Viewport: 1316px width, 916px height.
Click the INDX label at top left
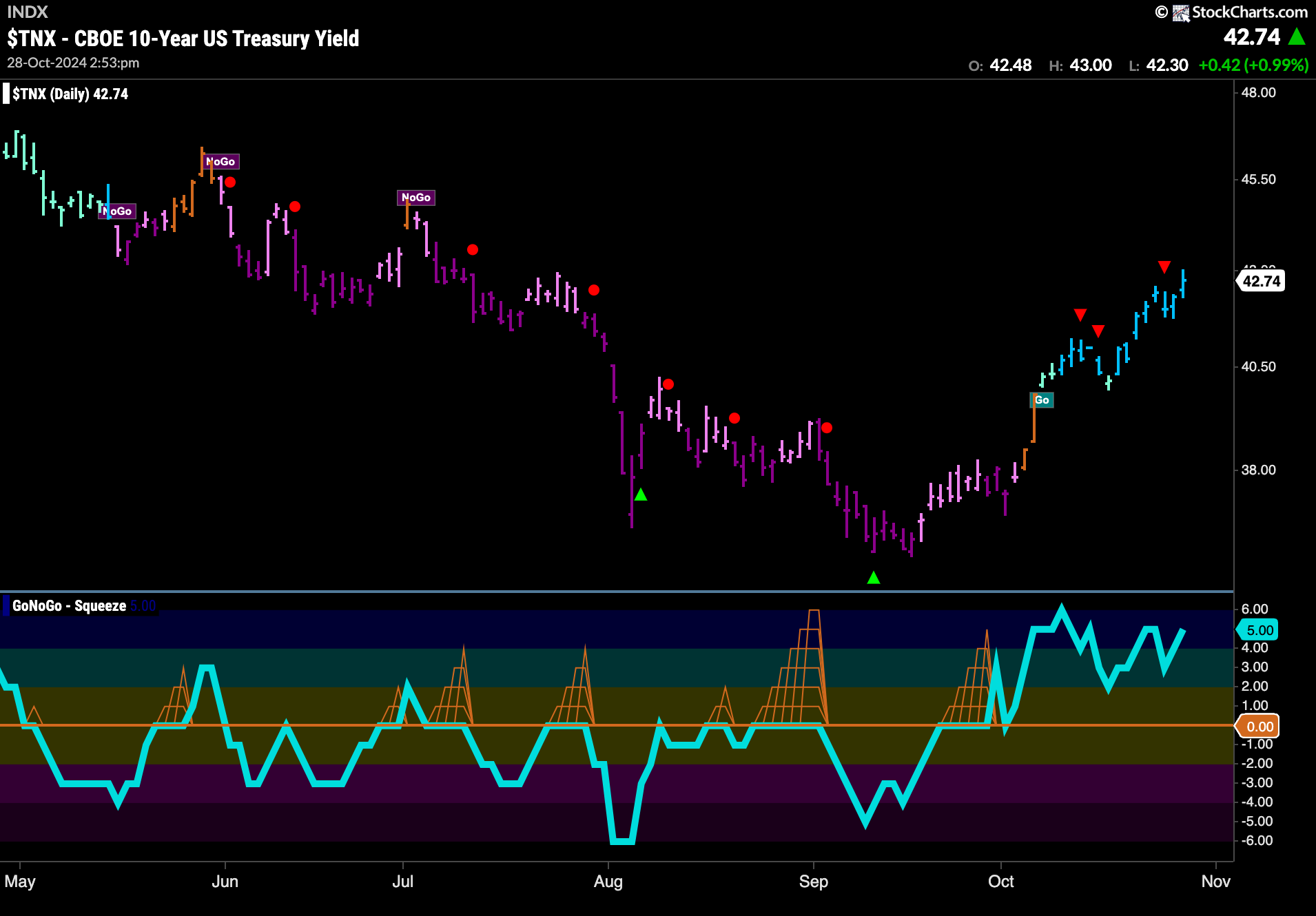point(28,12)
